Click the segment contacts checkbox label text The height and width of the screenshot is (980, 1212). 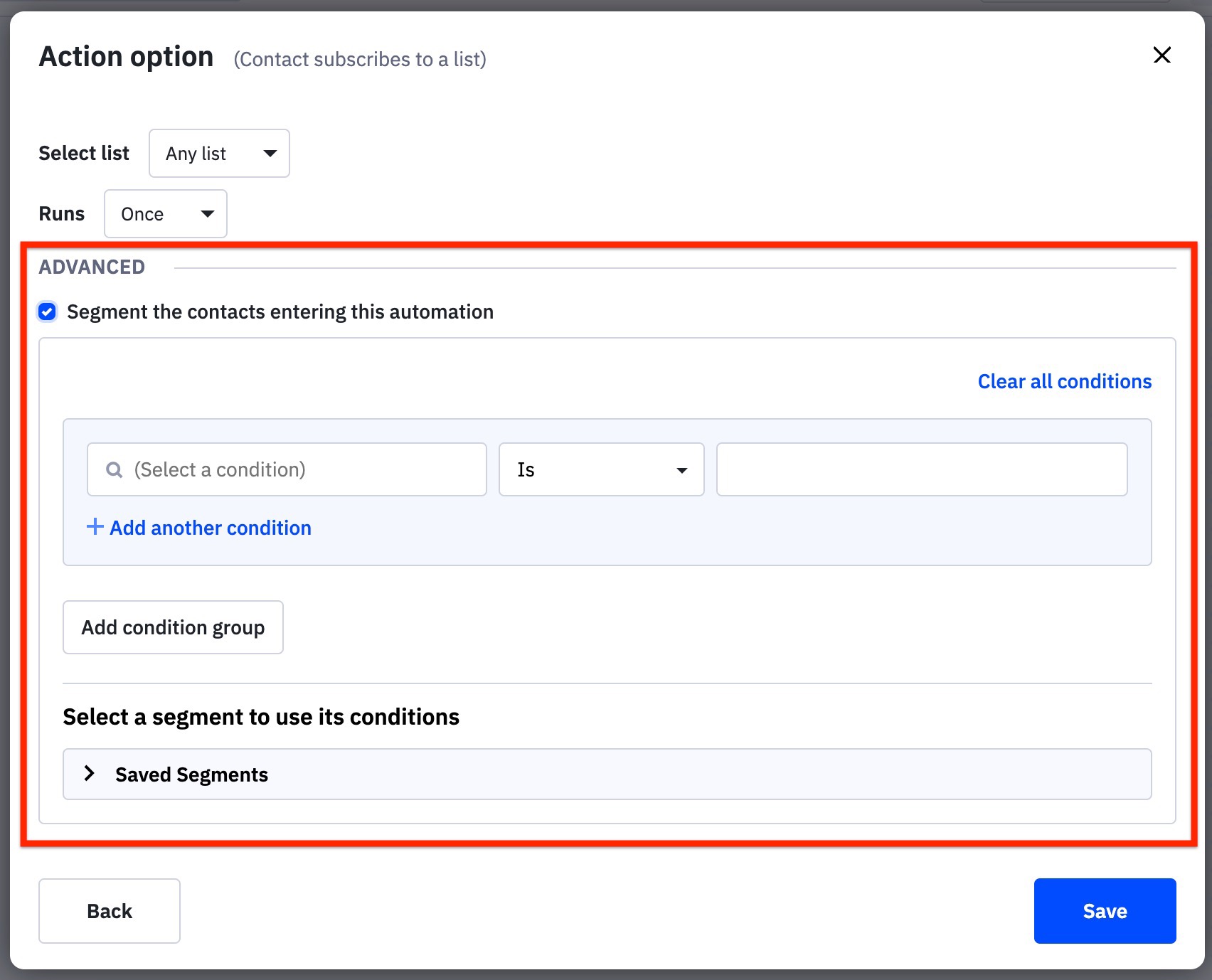click(x=280, y=312)
